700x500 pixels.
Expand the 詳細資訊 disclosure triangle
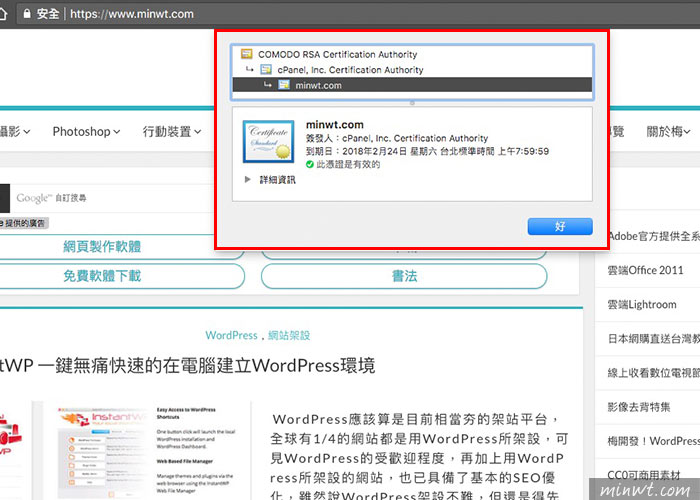pyautogui.click(x=247, y=179)
